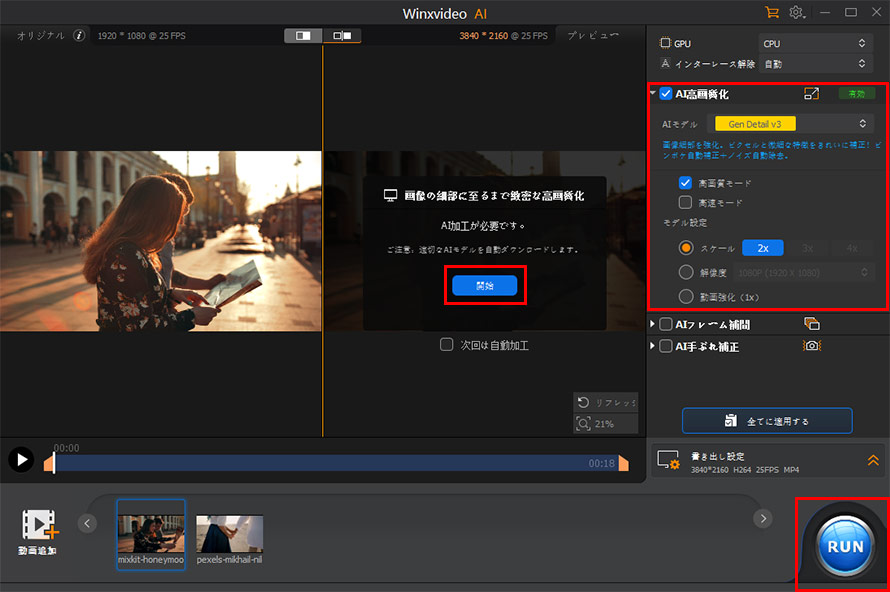Click the AI upscaling expand-size icon

click(x=812, y=94)
